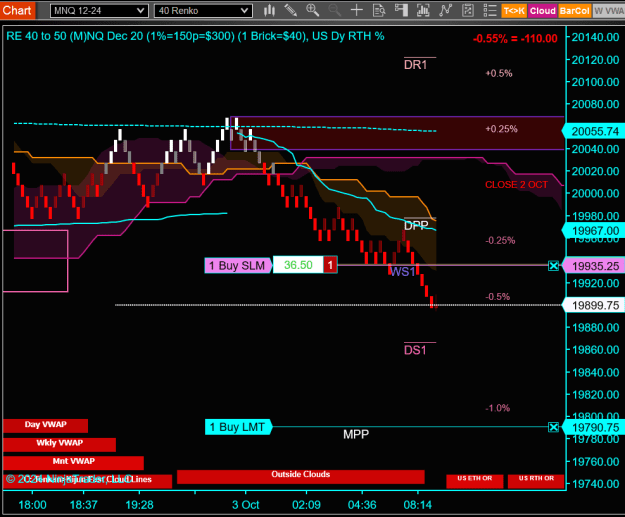Click the 19935.25 stop price marker

(x=594, y=266)
